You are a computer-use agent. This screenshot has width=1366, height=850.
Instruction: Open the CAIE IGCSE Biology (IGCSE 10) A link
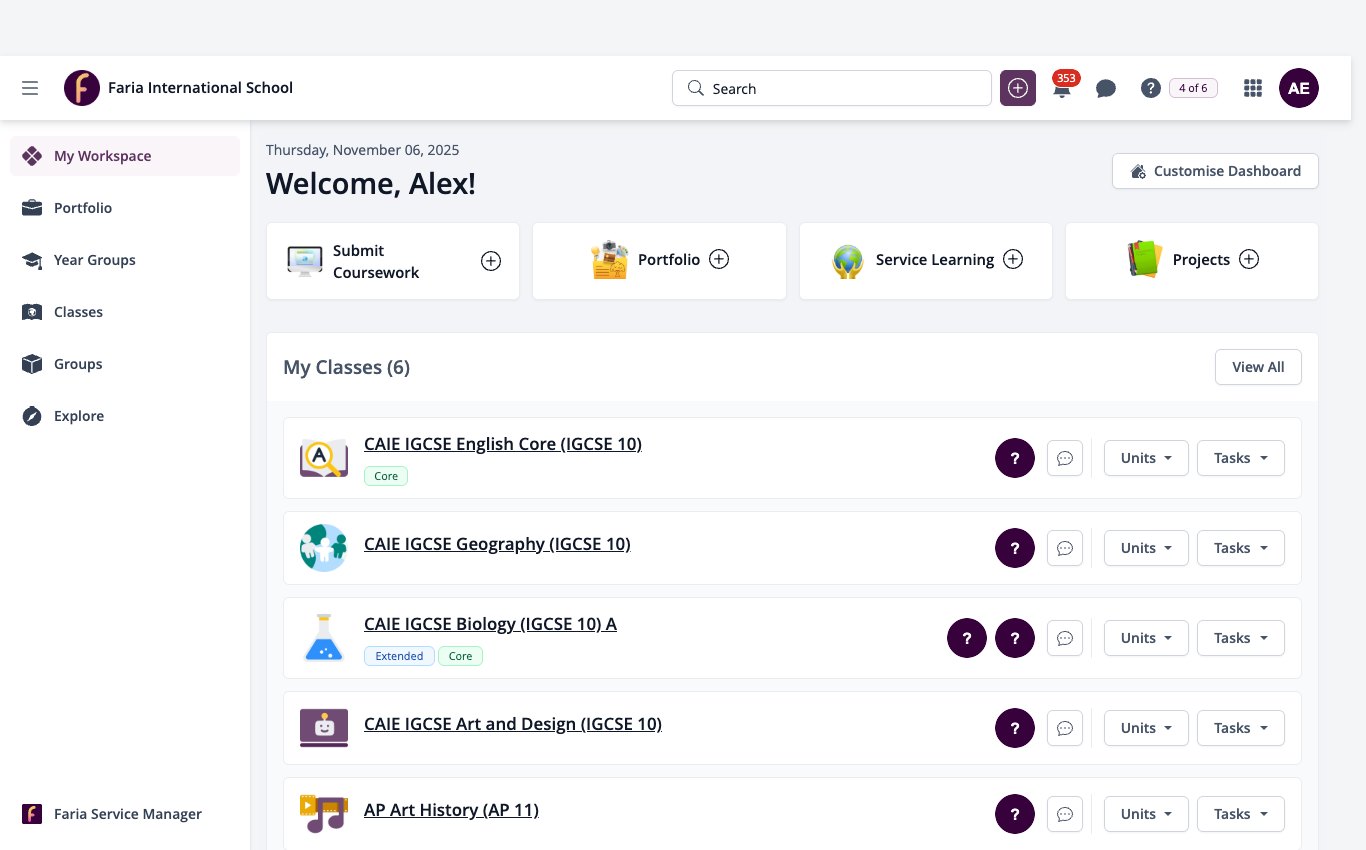[490, 624]
